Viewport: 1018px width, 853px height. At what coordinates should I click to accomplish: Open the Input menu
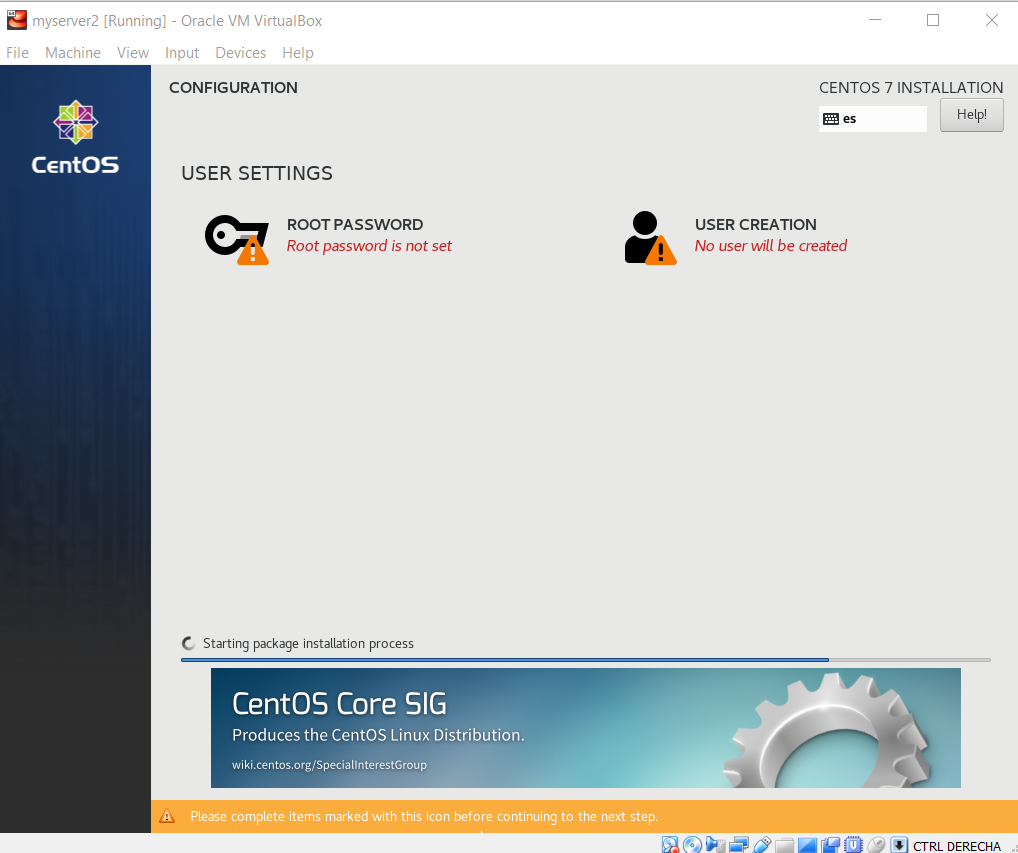[182, 53]
